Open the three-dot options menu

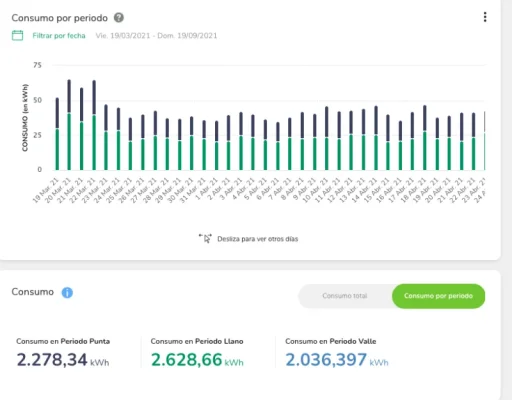tap(485, 17)
